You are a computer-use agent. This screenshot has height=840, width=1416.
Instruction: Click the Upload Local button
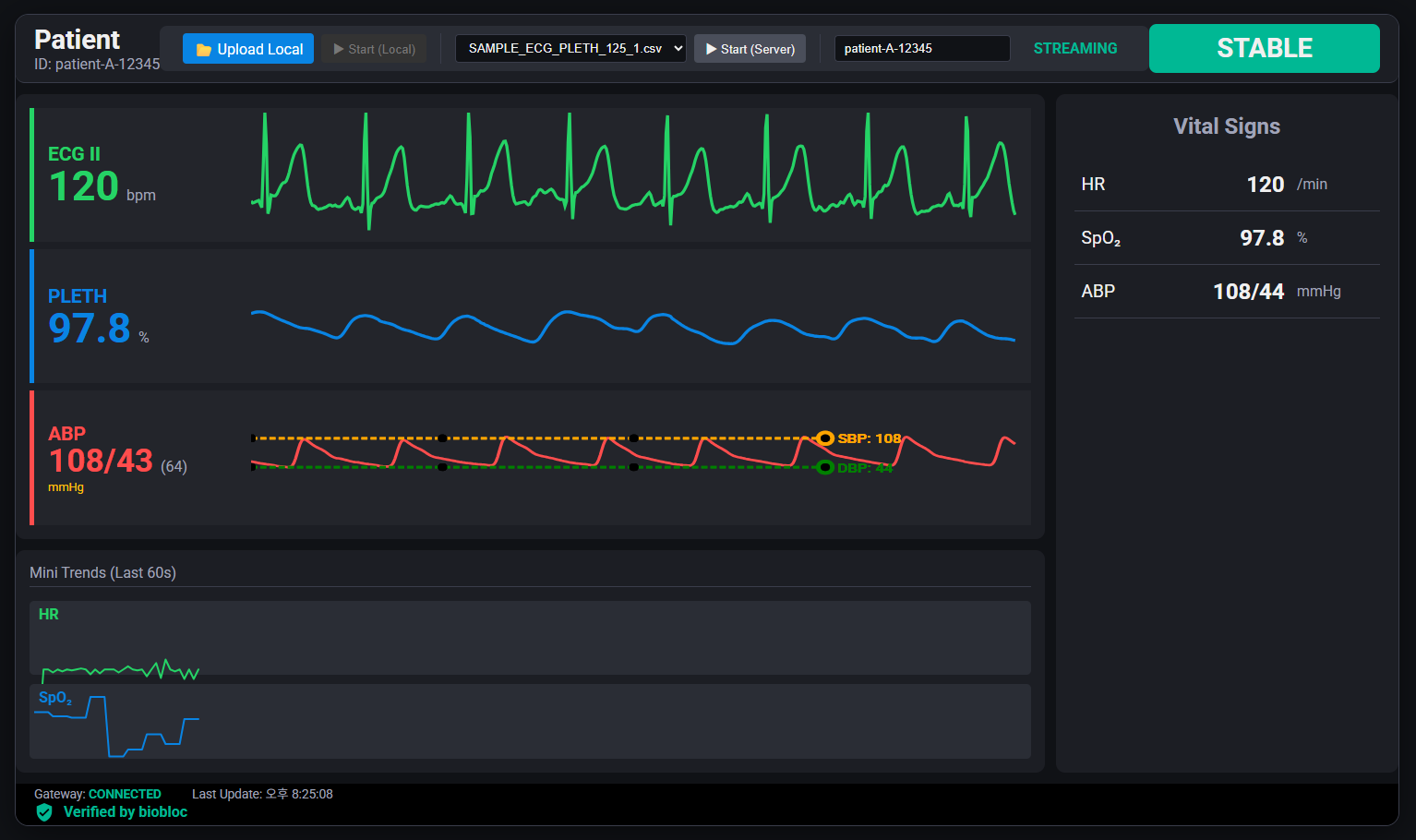[x=248, y=49]
